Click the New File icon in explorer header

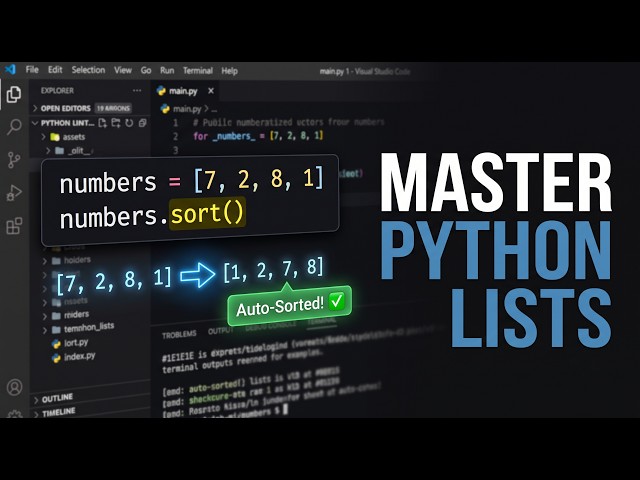click(102, 122)
